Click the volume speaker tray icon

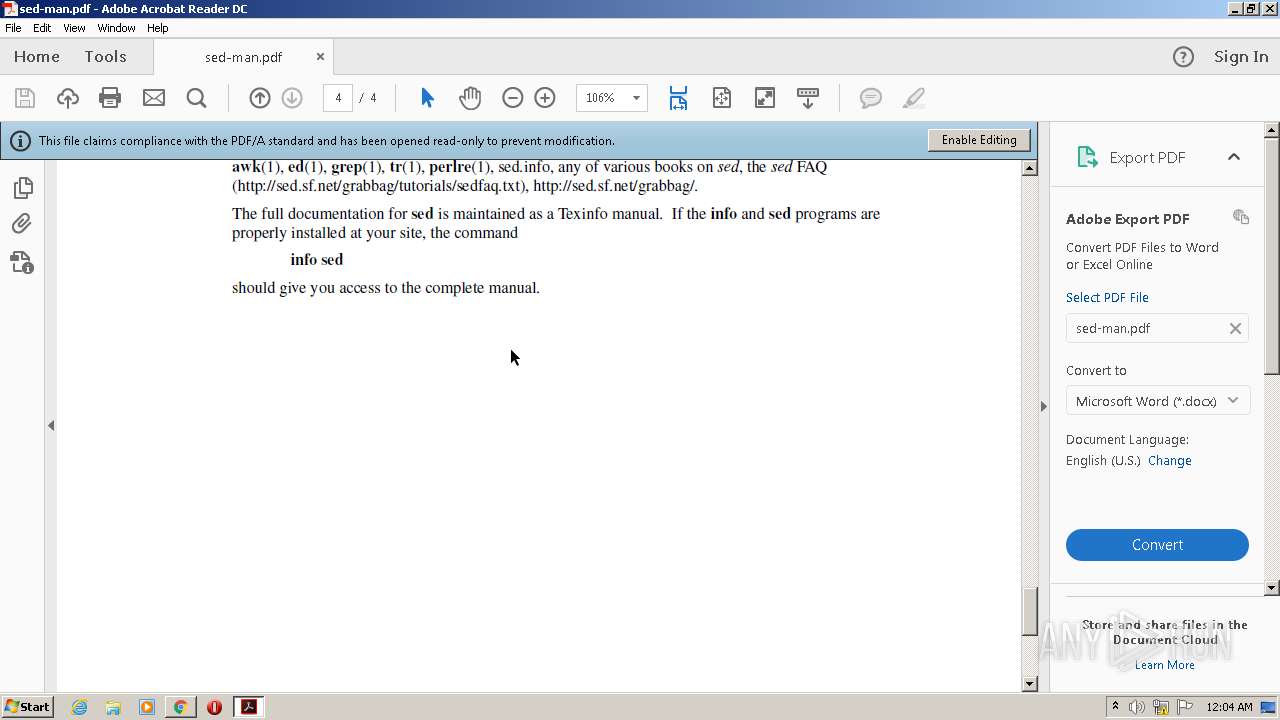click(1137, 707)
